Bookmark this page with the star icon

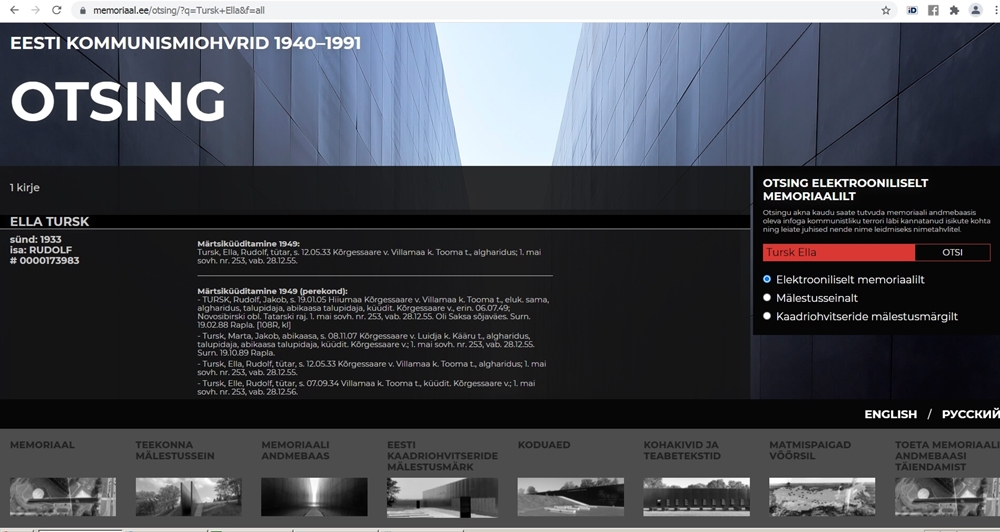886,10
